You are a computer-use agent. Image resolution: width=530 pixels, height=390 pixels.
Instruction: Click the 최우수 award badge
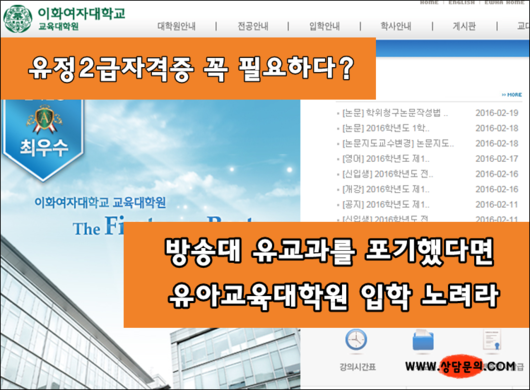tap(43, 140)
